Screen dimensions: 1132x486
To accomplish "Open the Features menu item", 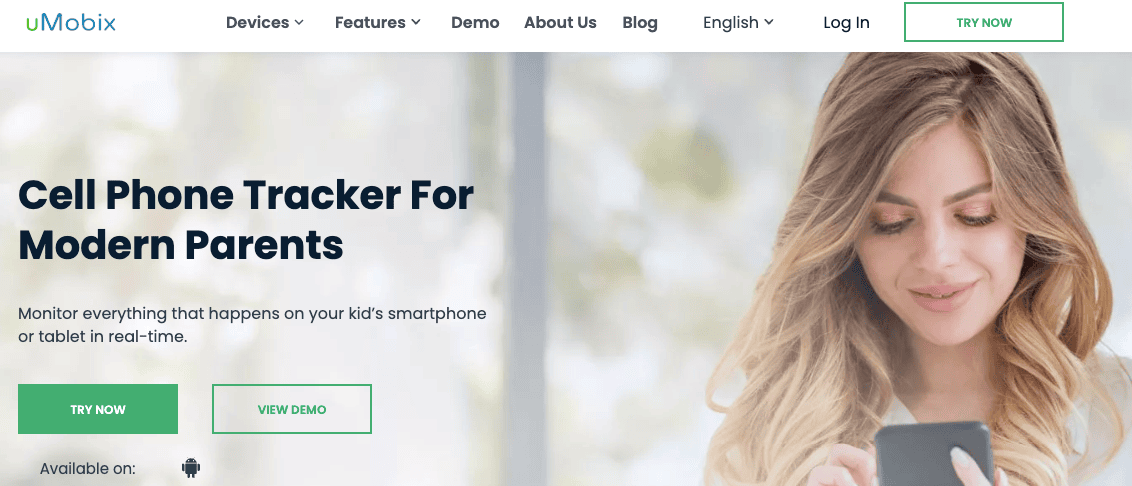I will point(378,22).
